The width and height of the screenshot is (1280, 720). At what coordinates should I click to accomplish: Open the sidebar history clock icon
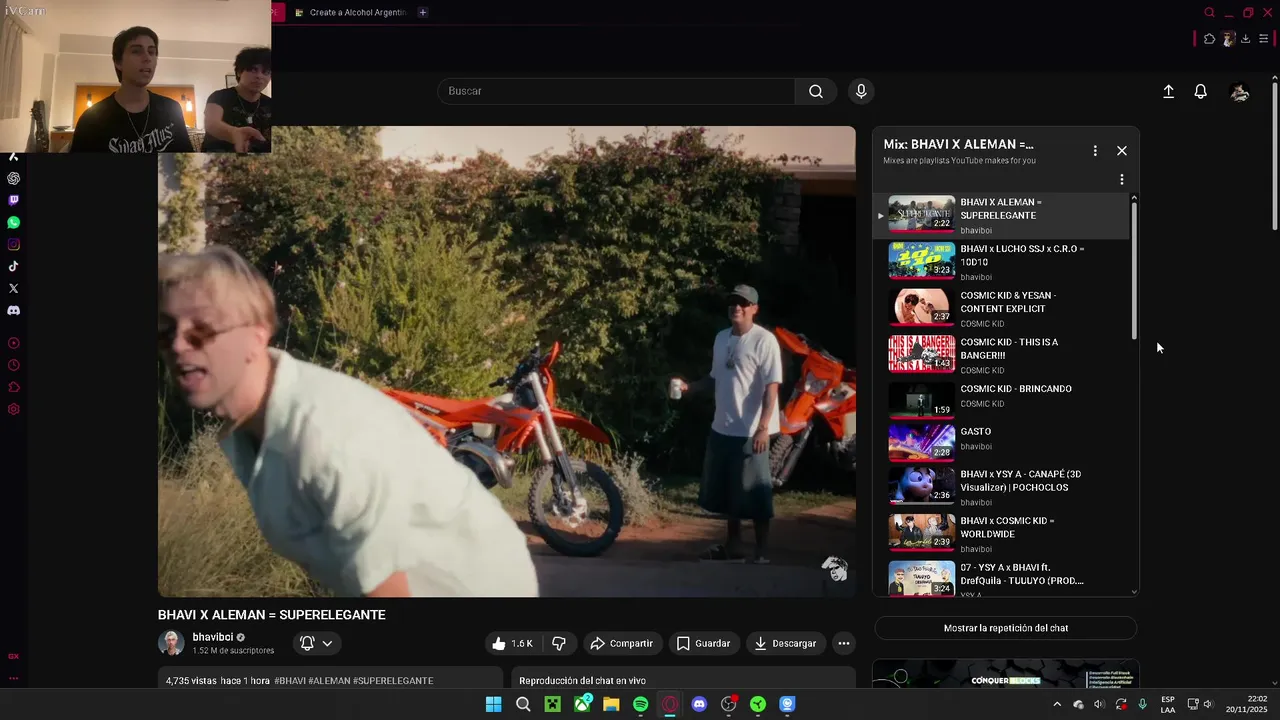click(x=13, y=365)
